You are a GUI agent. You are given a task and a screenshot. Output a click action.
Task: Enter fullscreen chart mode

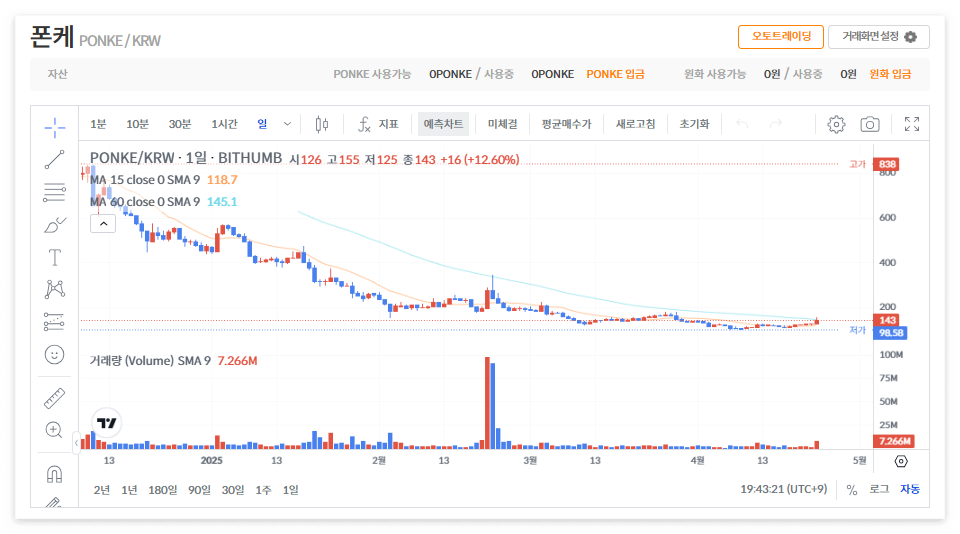[x=912, y=124]
